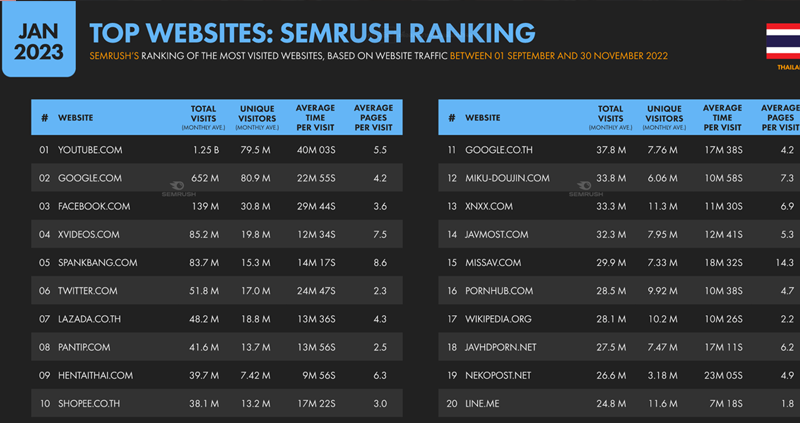The height and width of the screenshot is (423, 800).
Task: Click the 14.3 average pages value
Action: (785, 263)
